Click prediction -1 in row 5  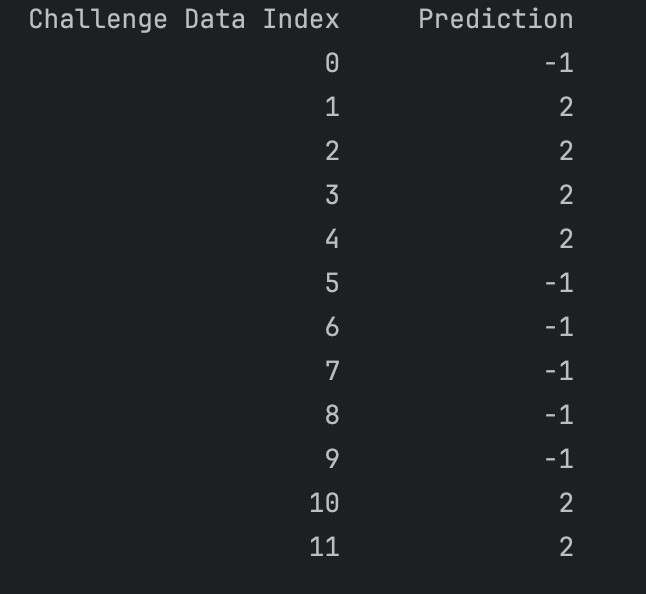[x=558, y=283]
